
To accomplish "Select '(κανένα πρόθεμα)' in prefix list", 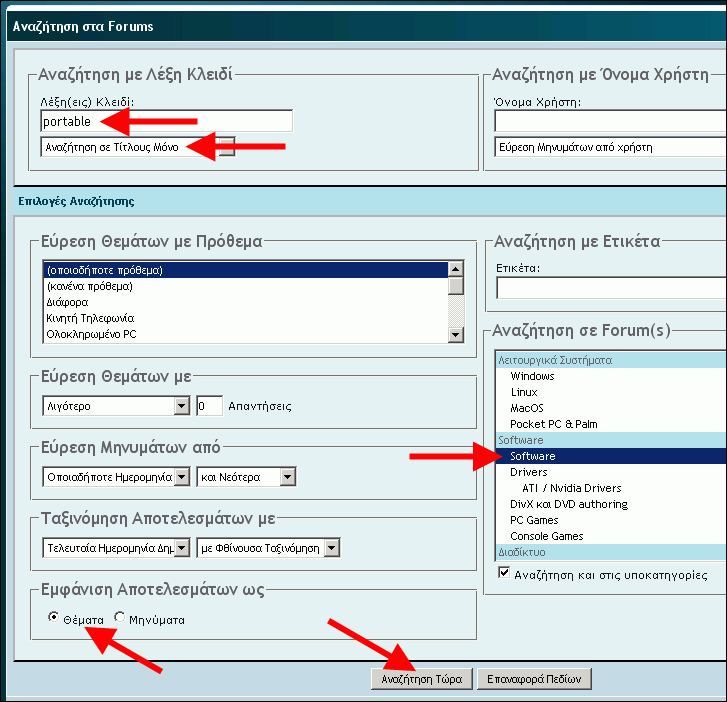I will 246,287.
